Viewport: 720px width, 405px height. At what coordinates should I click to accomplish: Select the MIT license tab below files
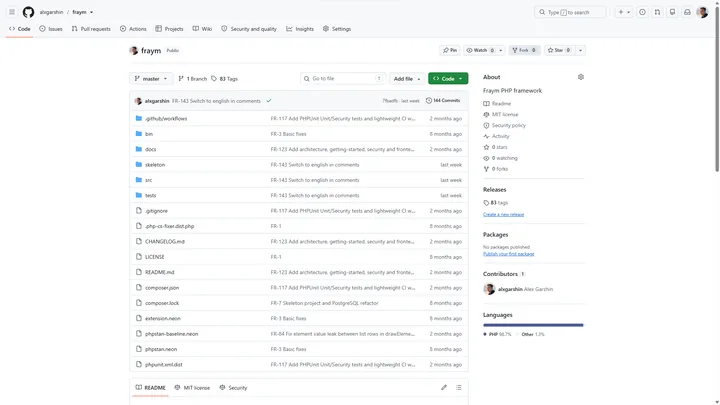click(192, 388)
